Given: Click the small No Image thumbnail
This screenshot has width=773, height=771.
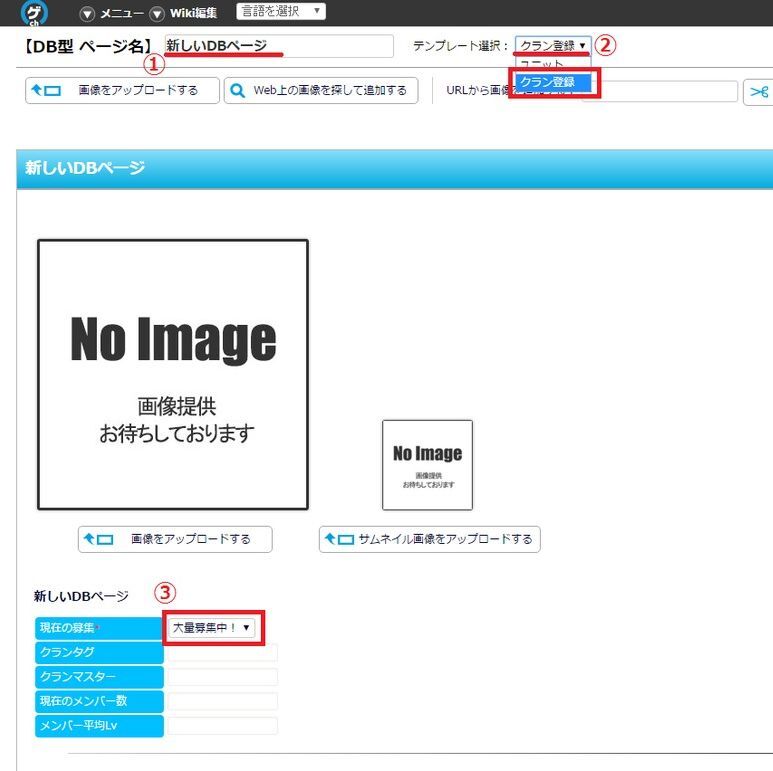Looking at the screenshot, I should click(x=427, y=465).
